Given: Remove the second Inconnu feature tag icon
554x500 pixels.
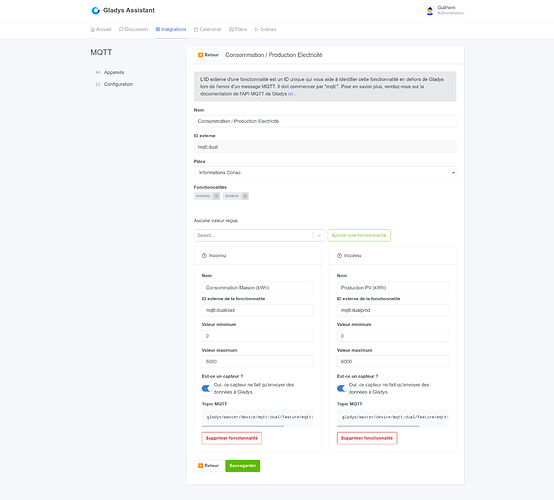Looking at the screenshot, I should pyautogui.click(x=245, y=196).
